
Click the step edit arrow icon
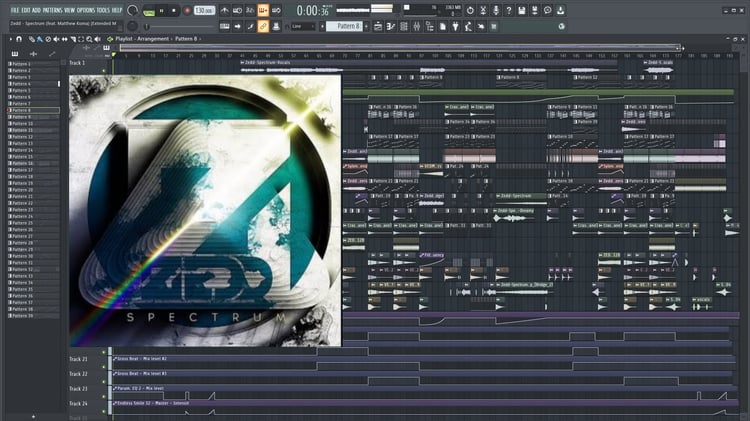[x=237, y=26]
